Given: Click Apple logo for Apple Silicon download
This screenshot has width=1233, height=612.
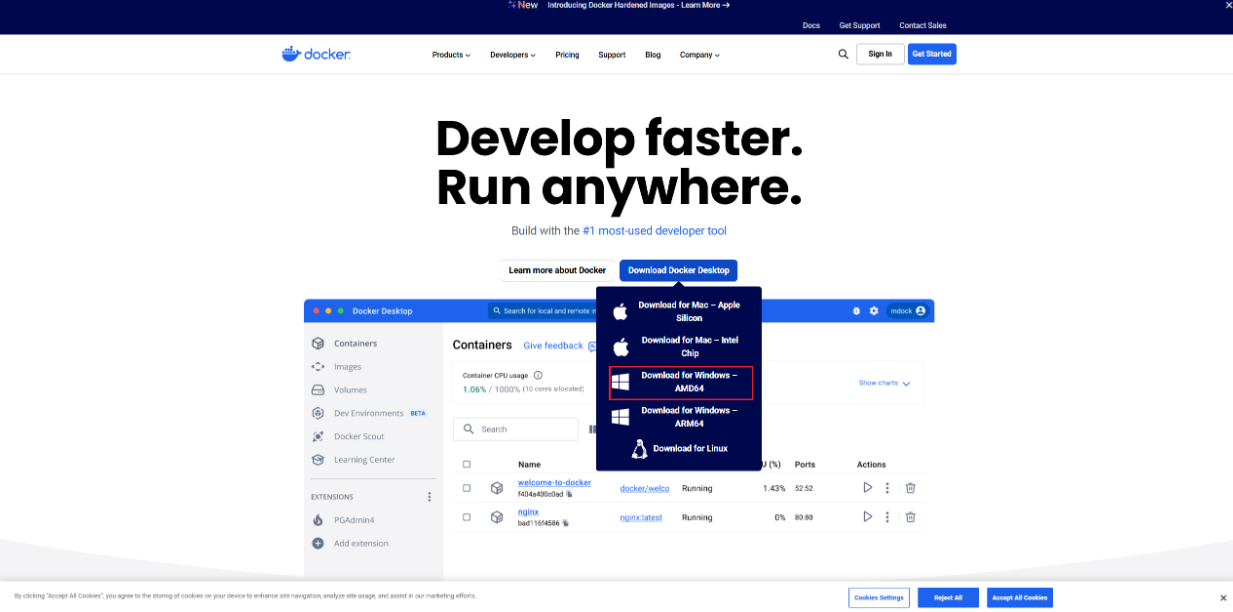Looking at the screenshot, I should [x=620, y=312].
